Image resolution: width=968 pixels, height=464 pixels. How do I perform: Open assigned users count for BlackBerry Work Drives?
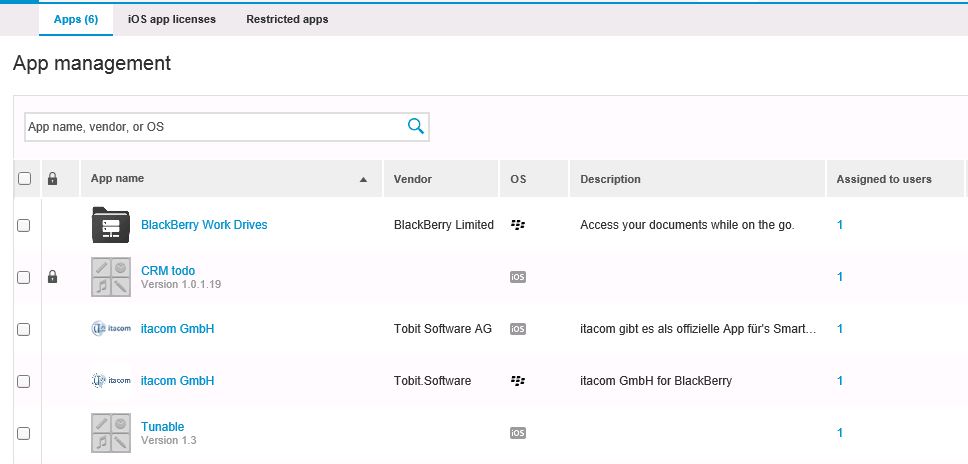click(840, 225)
